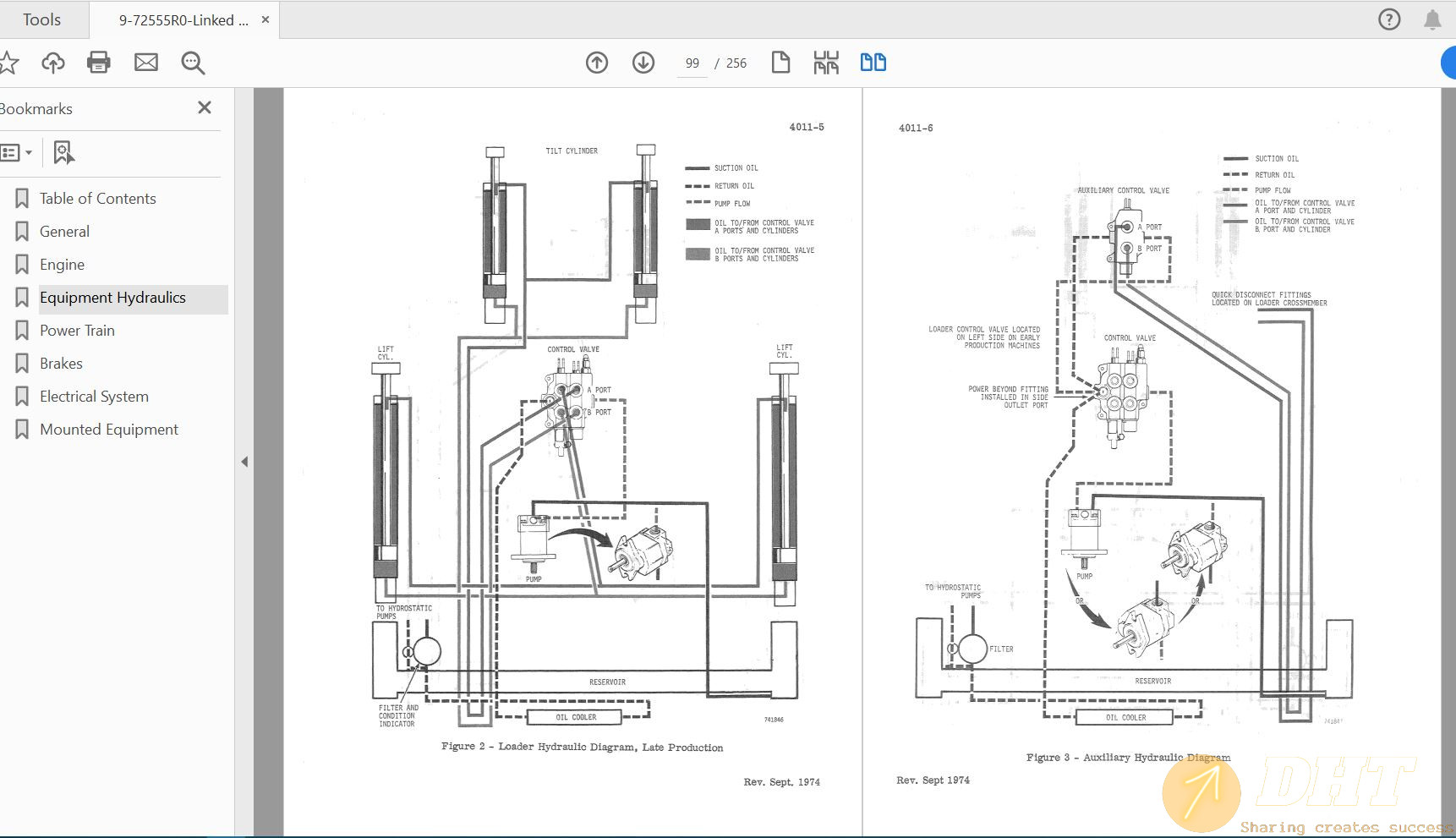1456x838 pixels.
Task: Open the notifications bell
Action: click(x=1432, y=19)
